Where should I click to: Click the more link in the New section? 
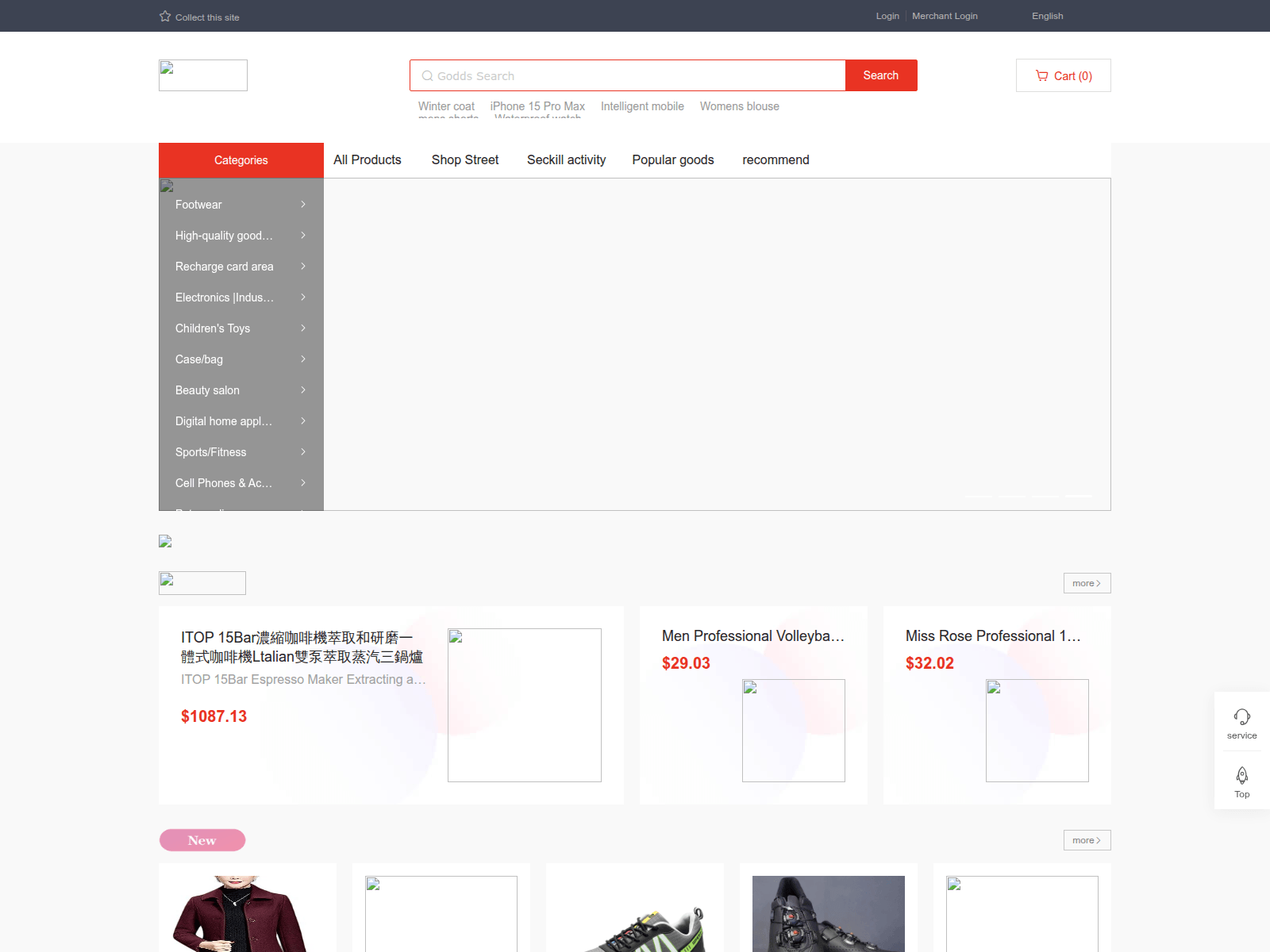pos(1086,839)
